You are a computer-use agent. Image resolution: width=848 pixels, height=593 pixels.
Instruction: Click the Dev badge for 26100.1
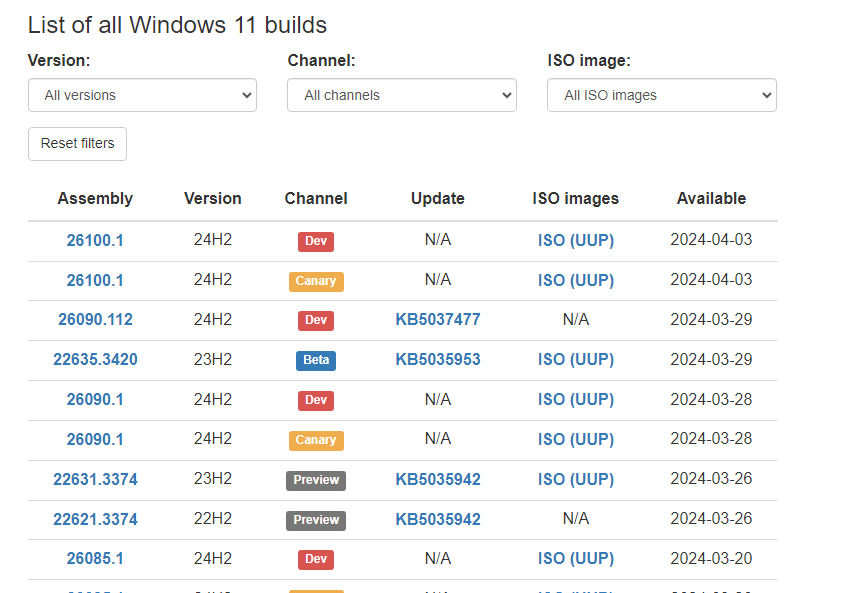tap(316, 241)
